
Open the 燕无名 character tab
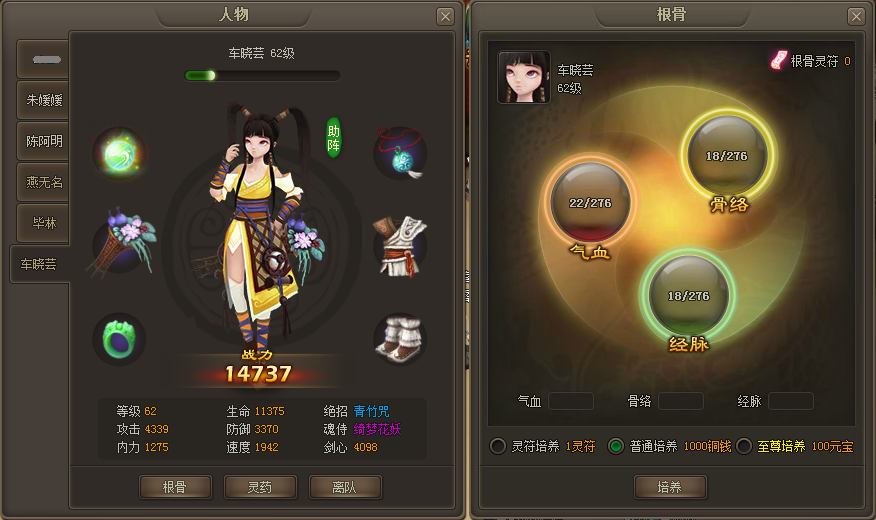(x=43, y=182)
